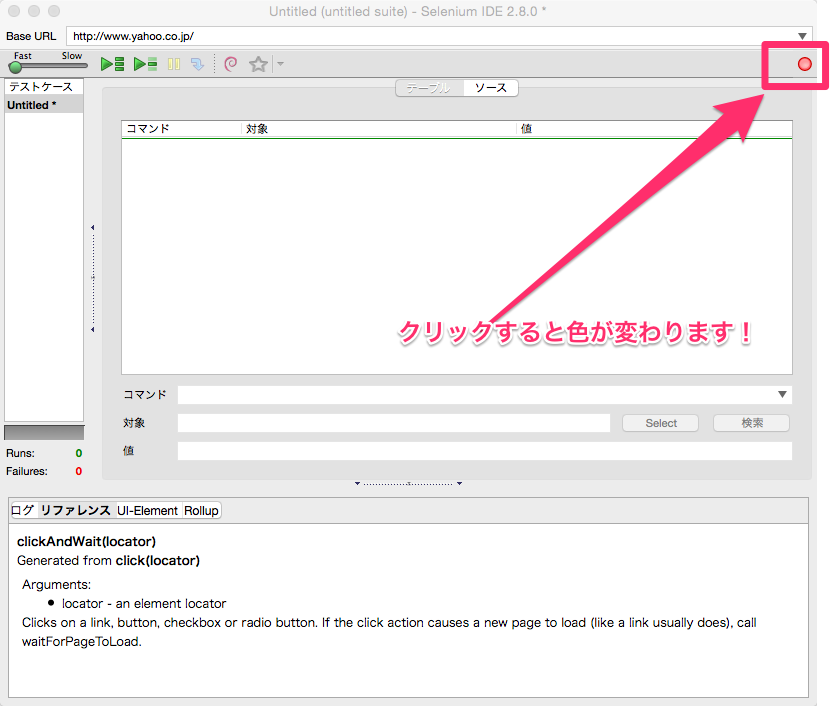Collapse the test case sidebar via the vertical splitter
The width and height of the screenshot is (830, 706).
(93, 278)
